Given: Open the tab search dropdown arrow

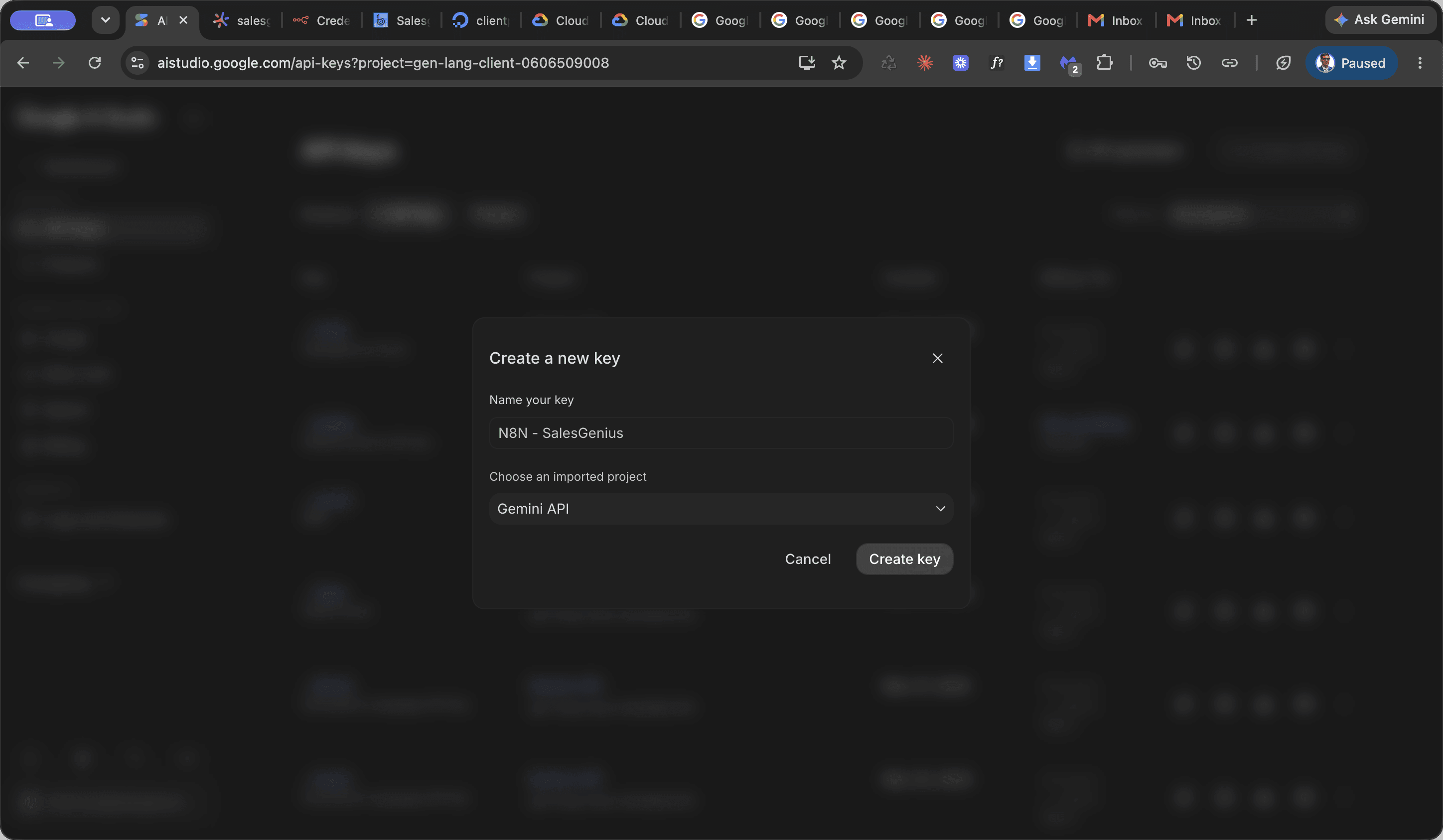Looking at the screenshot, I should click(x=105, y=20).
